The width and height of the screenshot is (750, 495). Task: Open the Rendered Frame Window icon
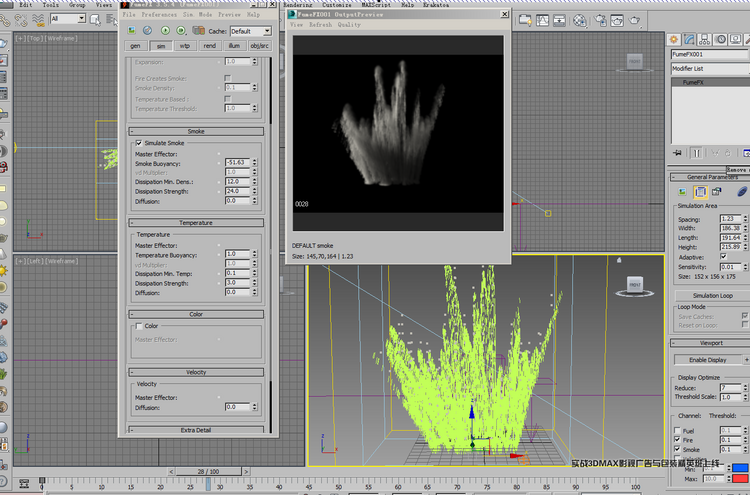click(x=617, y=21)
